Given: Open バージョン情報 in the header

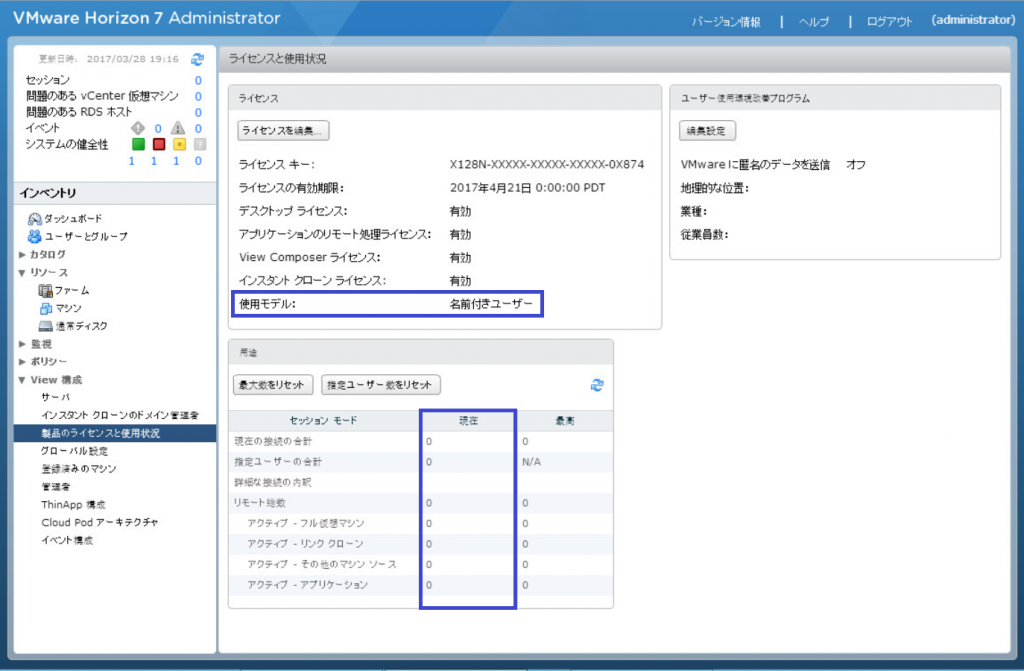Looking at the screenshot, I should [x=726, y=22].
